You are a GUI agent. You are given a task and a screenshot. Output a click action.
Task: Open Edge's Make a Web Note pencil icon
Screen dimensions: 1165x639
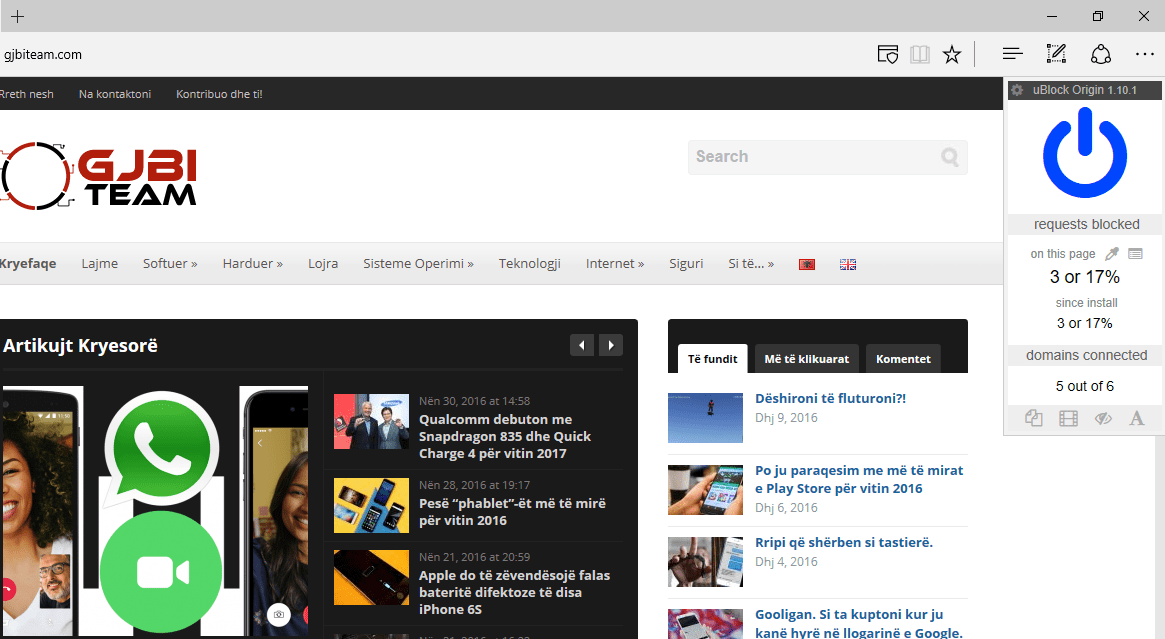tap(1055, 53)
